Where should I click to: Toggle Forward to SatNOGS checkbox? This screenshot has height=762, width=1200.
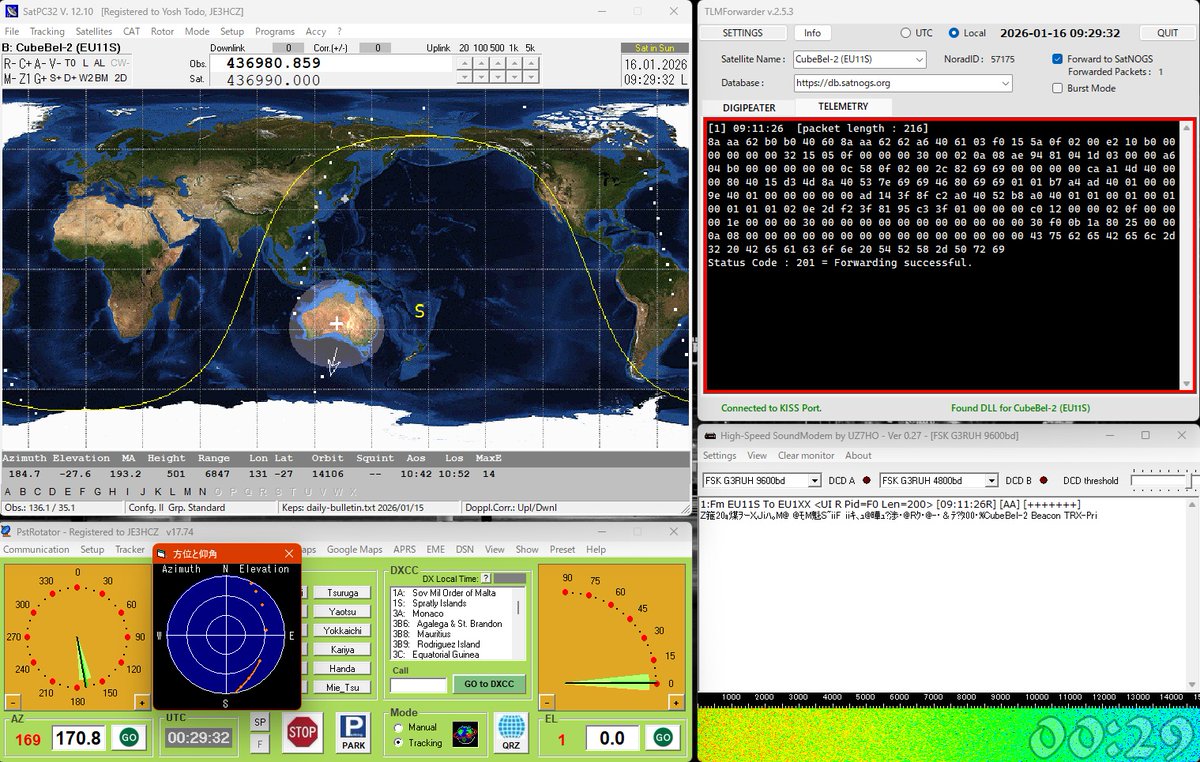pos(1058,59)
